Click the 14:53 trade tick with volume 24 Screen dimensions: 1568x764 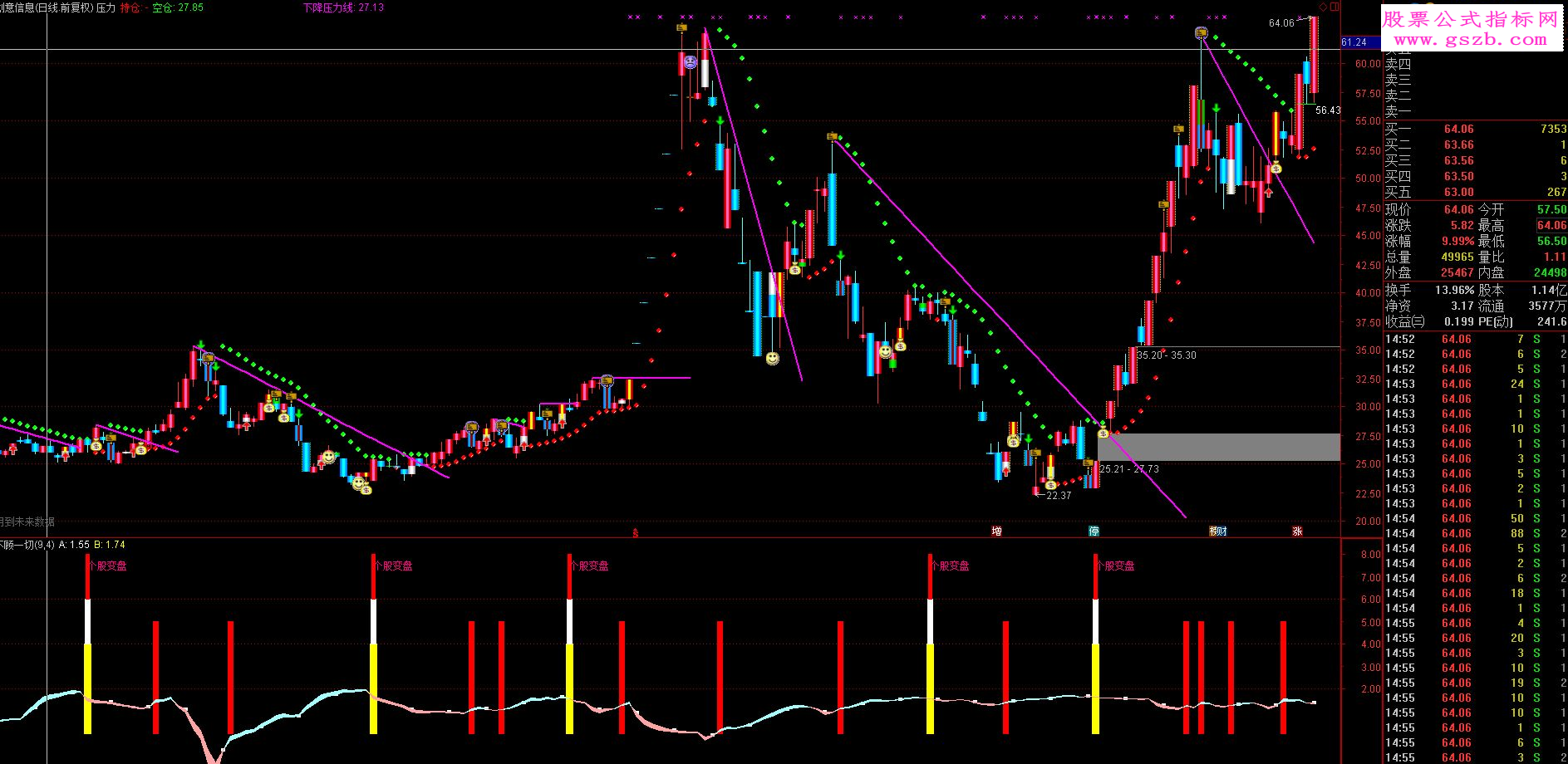1475,384
